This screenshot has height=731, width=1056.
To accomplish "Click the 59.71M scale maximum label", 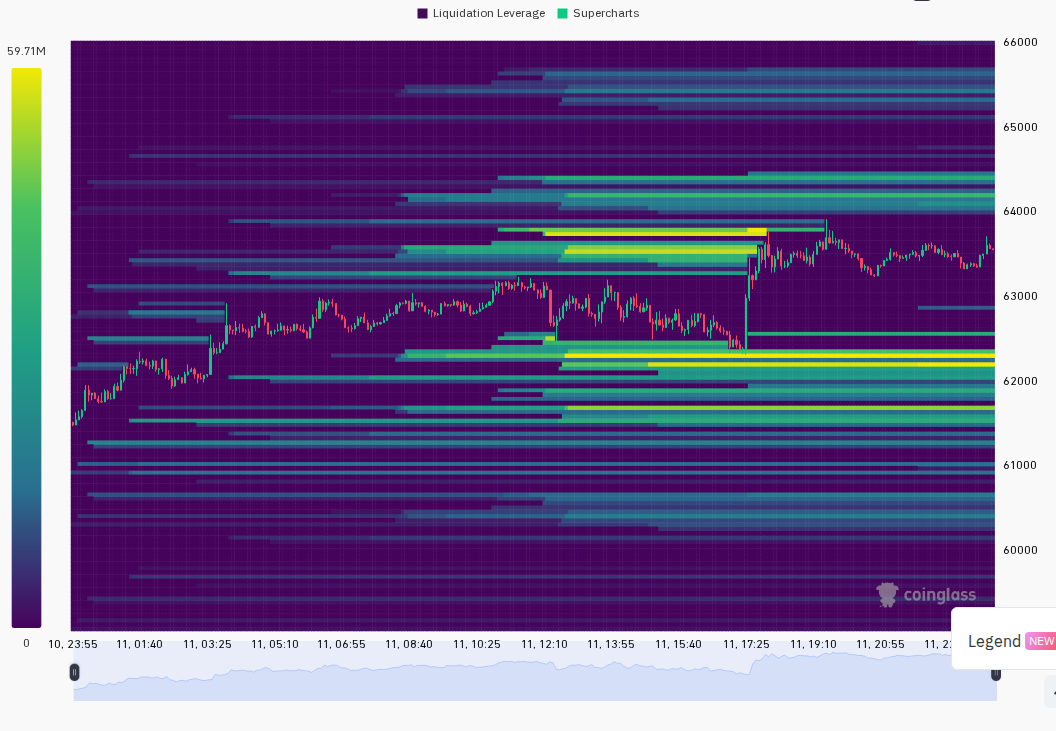I will (x=26, y=51).
